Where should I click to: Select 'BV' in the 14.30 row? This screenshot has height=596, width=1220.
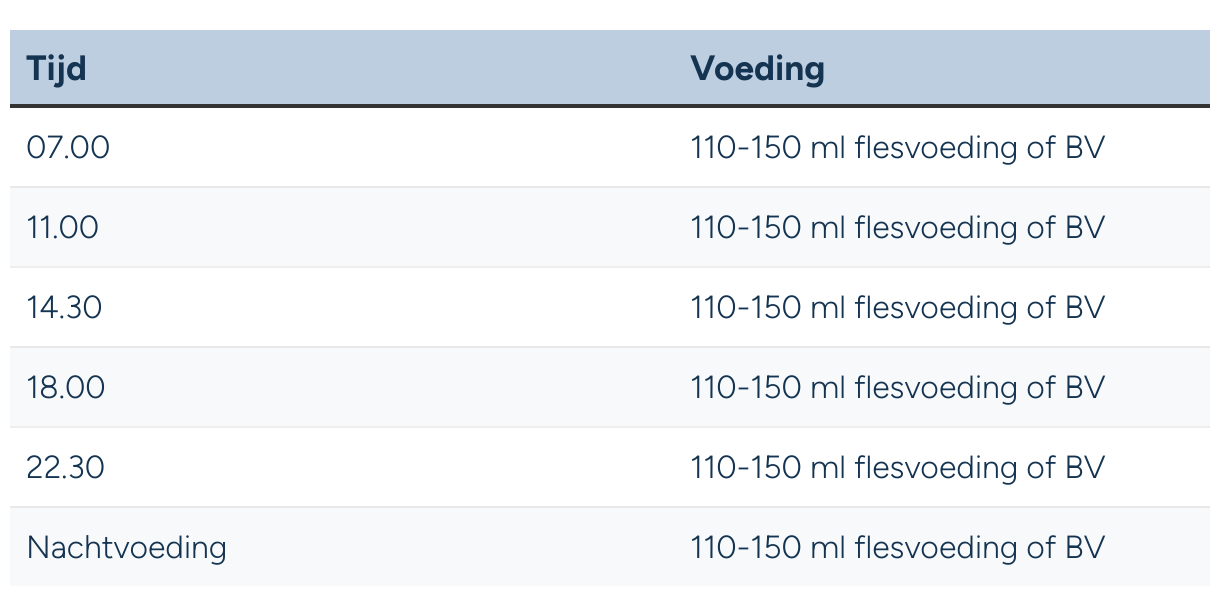(1085, 308)
